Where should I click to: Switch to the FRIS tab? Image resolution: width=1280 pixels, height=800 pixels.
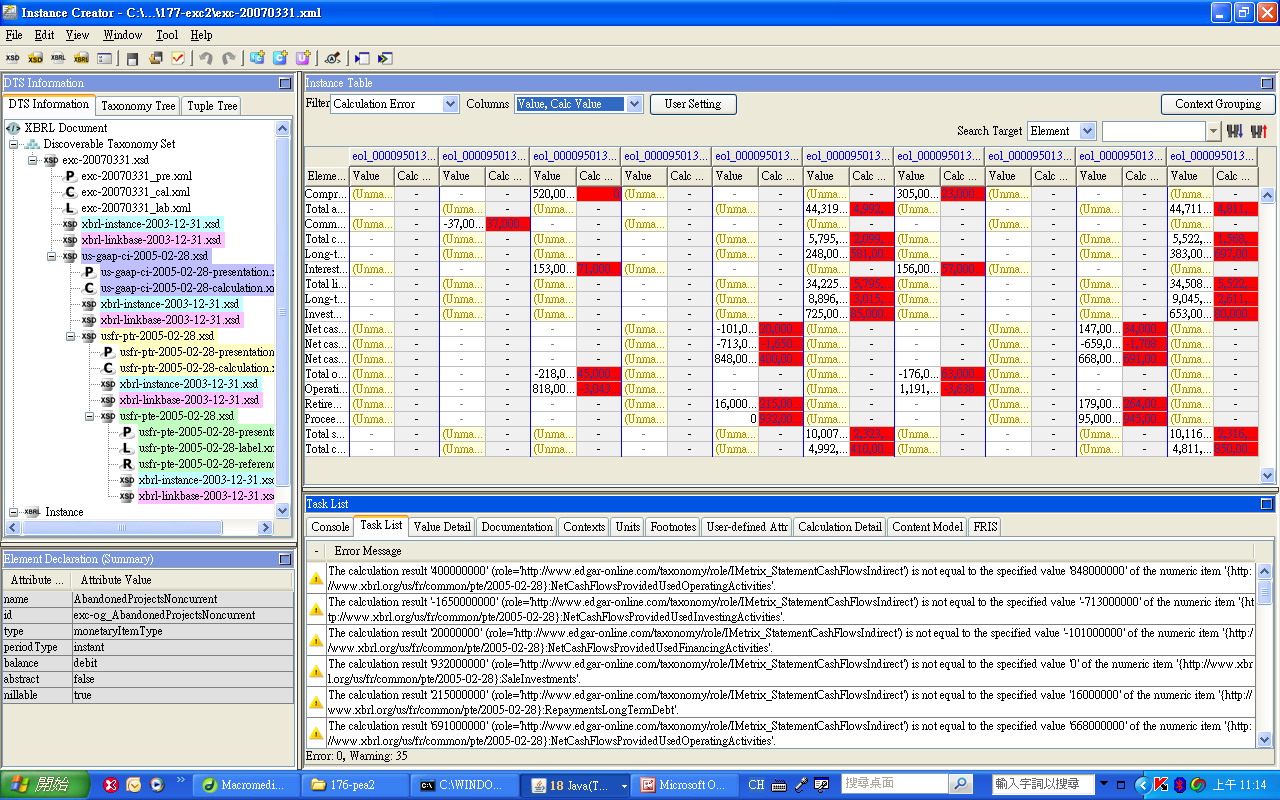[984, 526]
